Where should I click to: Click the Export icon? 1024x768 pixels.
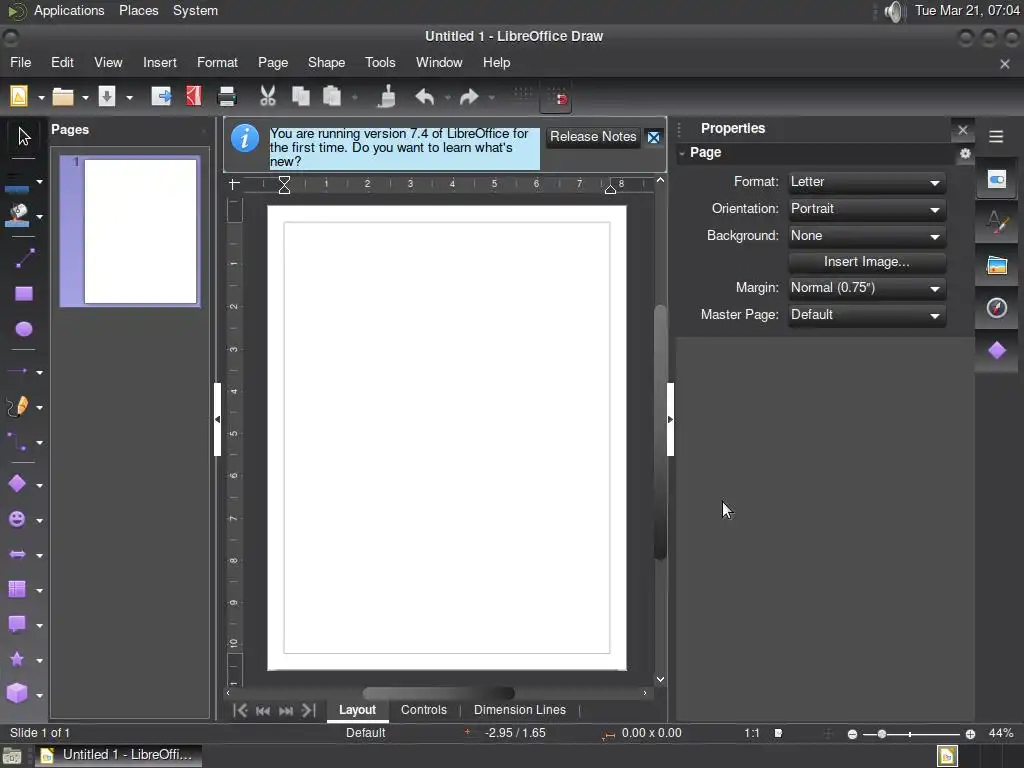tap(161, 97)
